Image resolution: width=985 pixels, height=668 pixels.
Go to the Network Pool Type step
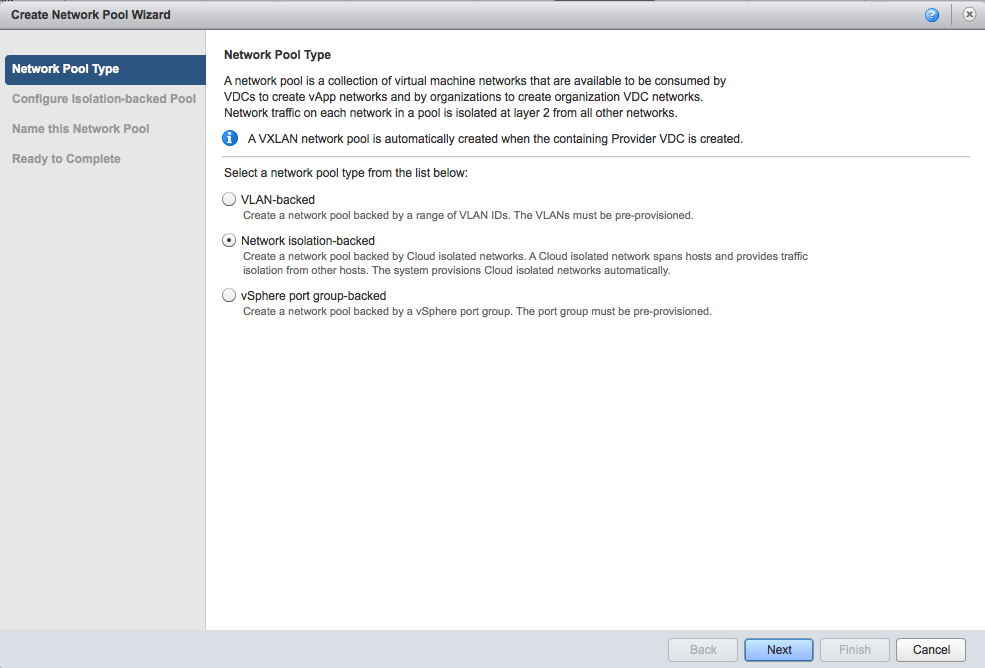point(66,69)
